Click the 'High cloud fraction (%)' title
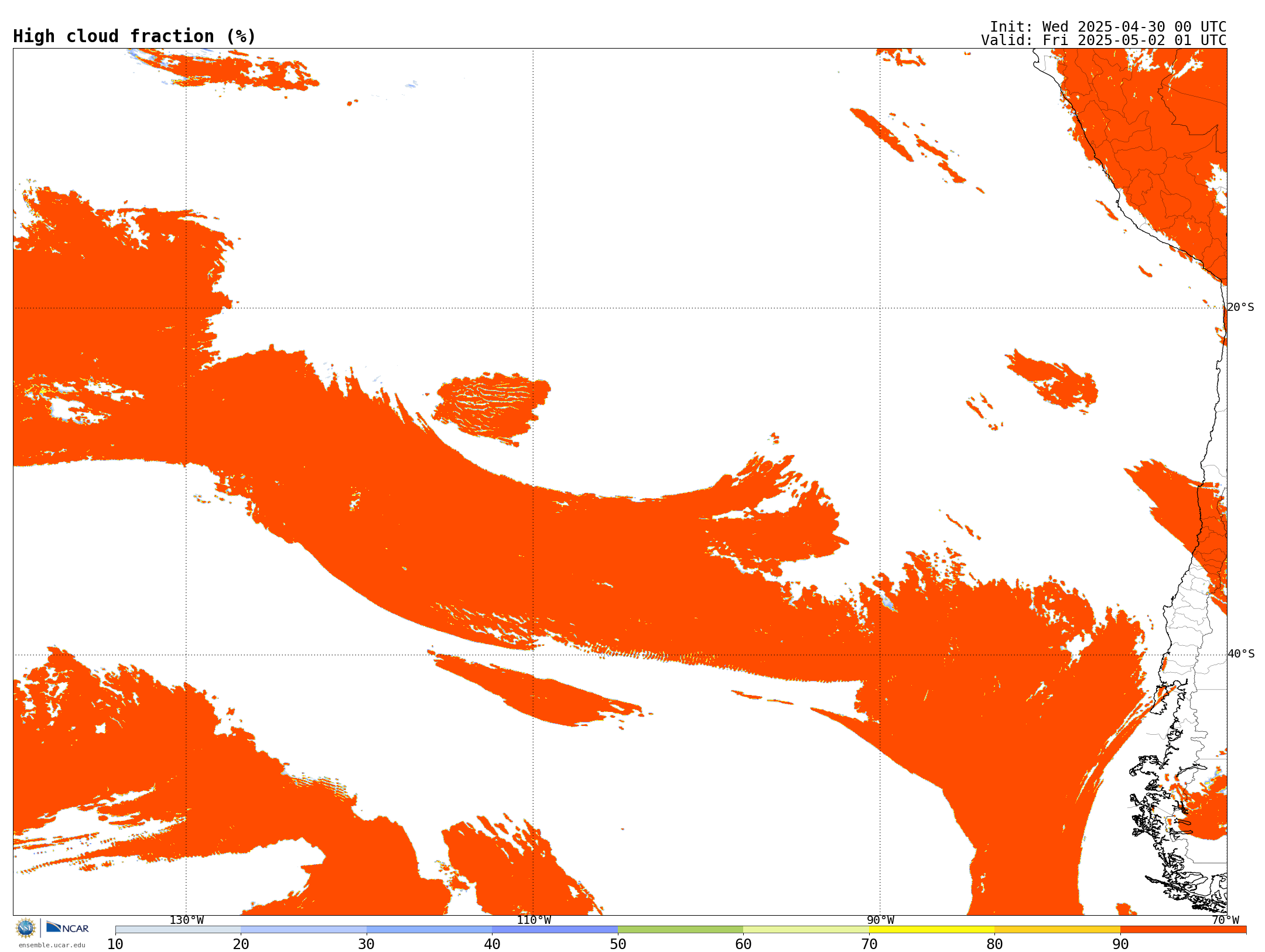This screenshot has height=952, width=1265. 135,36
